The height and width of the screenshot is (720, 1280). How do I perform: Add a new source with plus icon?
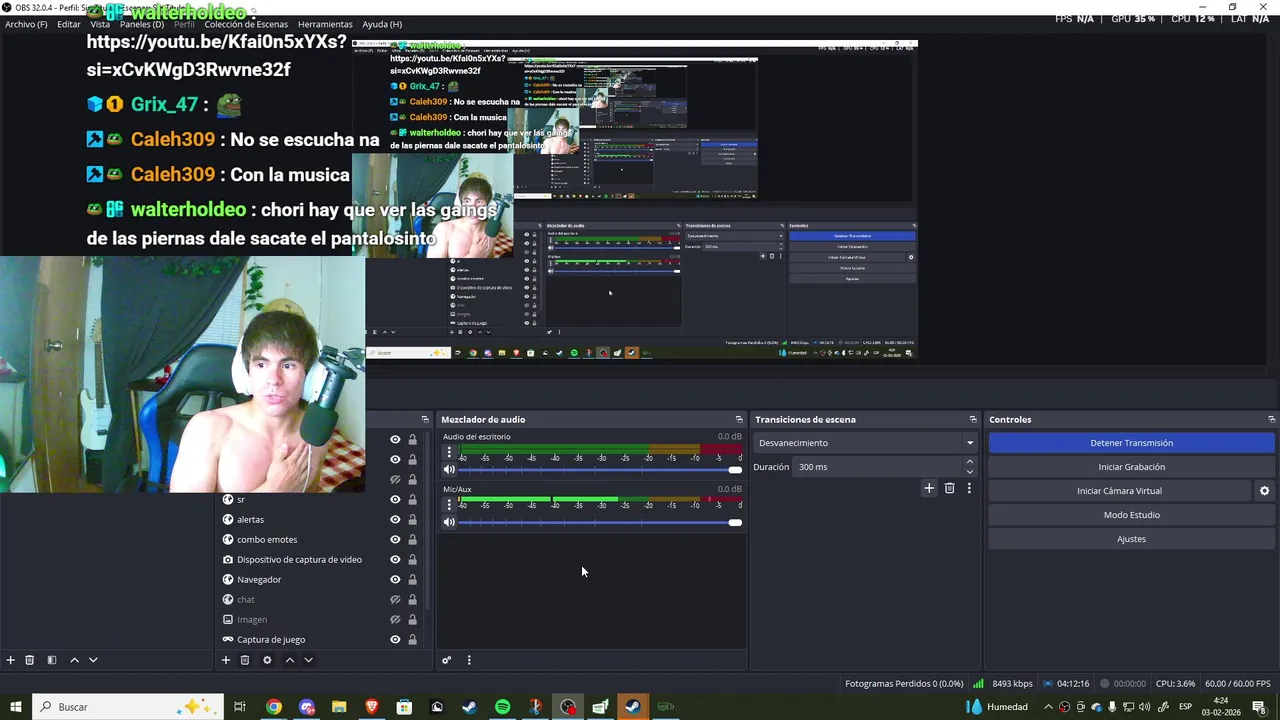tap(226, 660)
